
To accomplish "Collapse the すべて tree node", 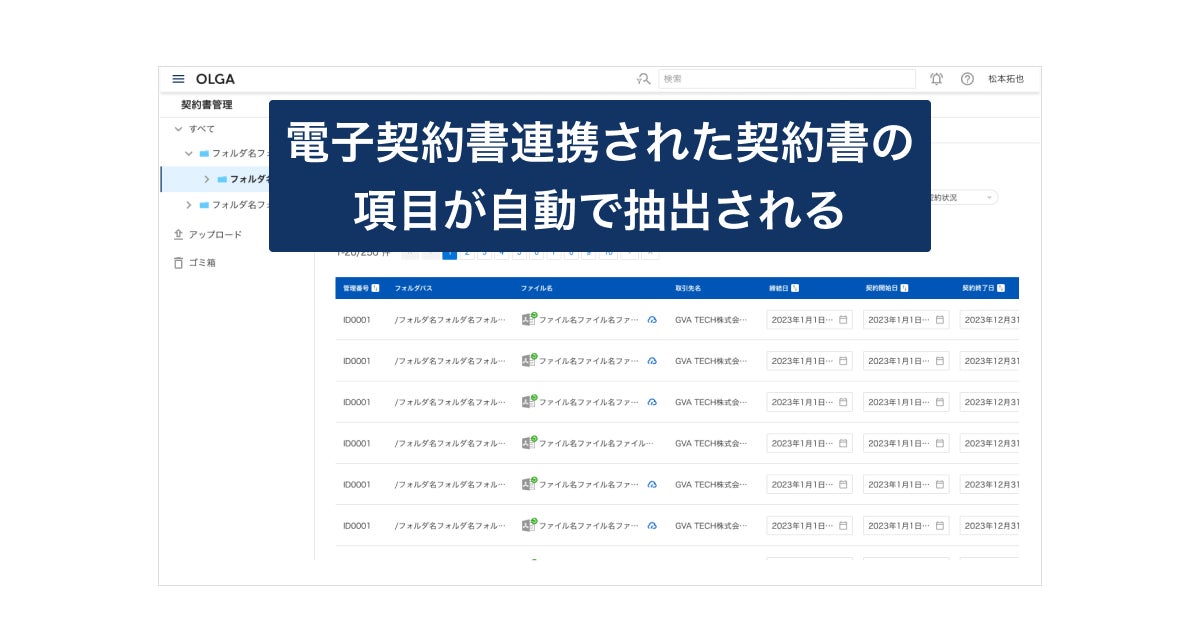I will pyautogui.click(x=178, y=129).
